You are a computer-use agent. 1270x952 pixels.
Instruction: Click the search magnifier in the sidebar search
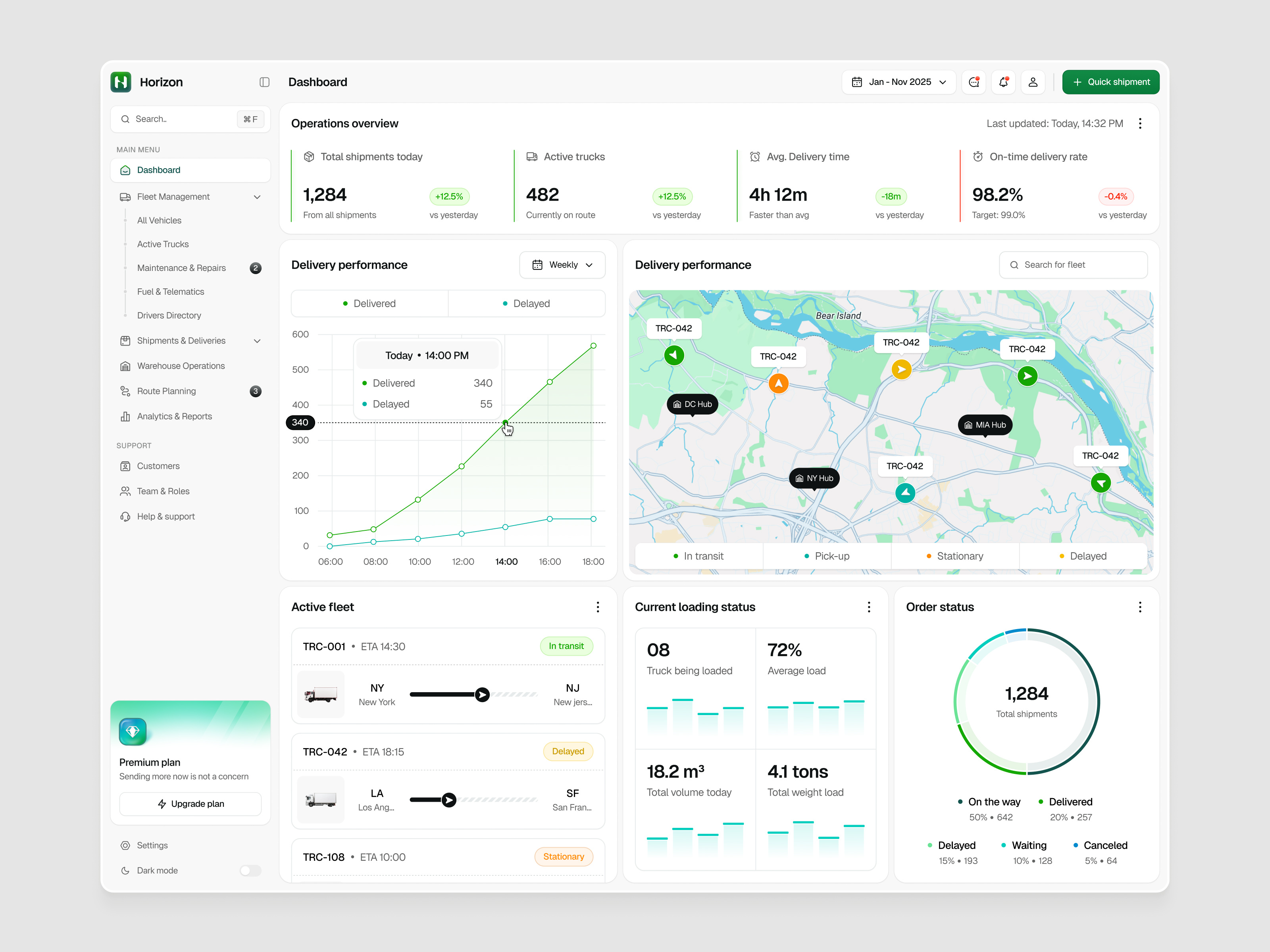[125, 119]
